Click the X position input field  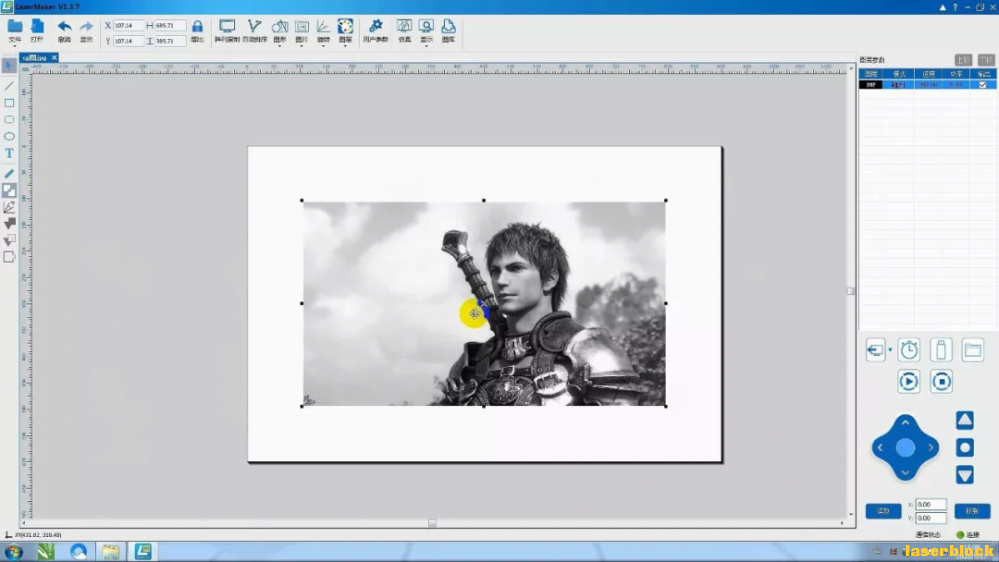click(x=127, y=25)
